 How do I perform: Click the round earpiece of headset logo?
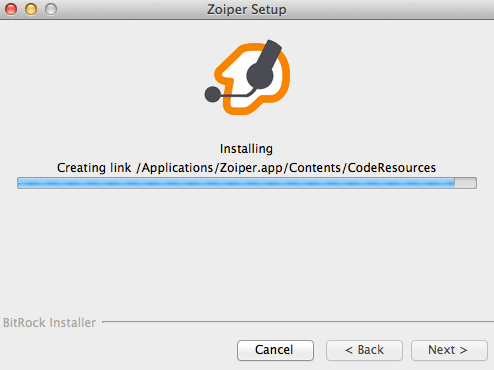pos(260,75)
